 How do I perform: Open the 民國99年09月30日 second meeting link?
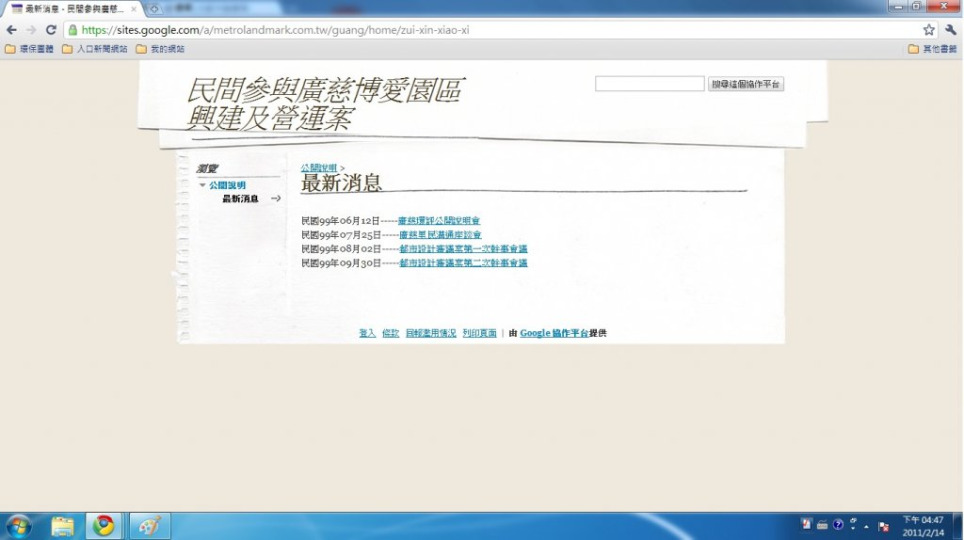click(x=463, y=263)
